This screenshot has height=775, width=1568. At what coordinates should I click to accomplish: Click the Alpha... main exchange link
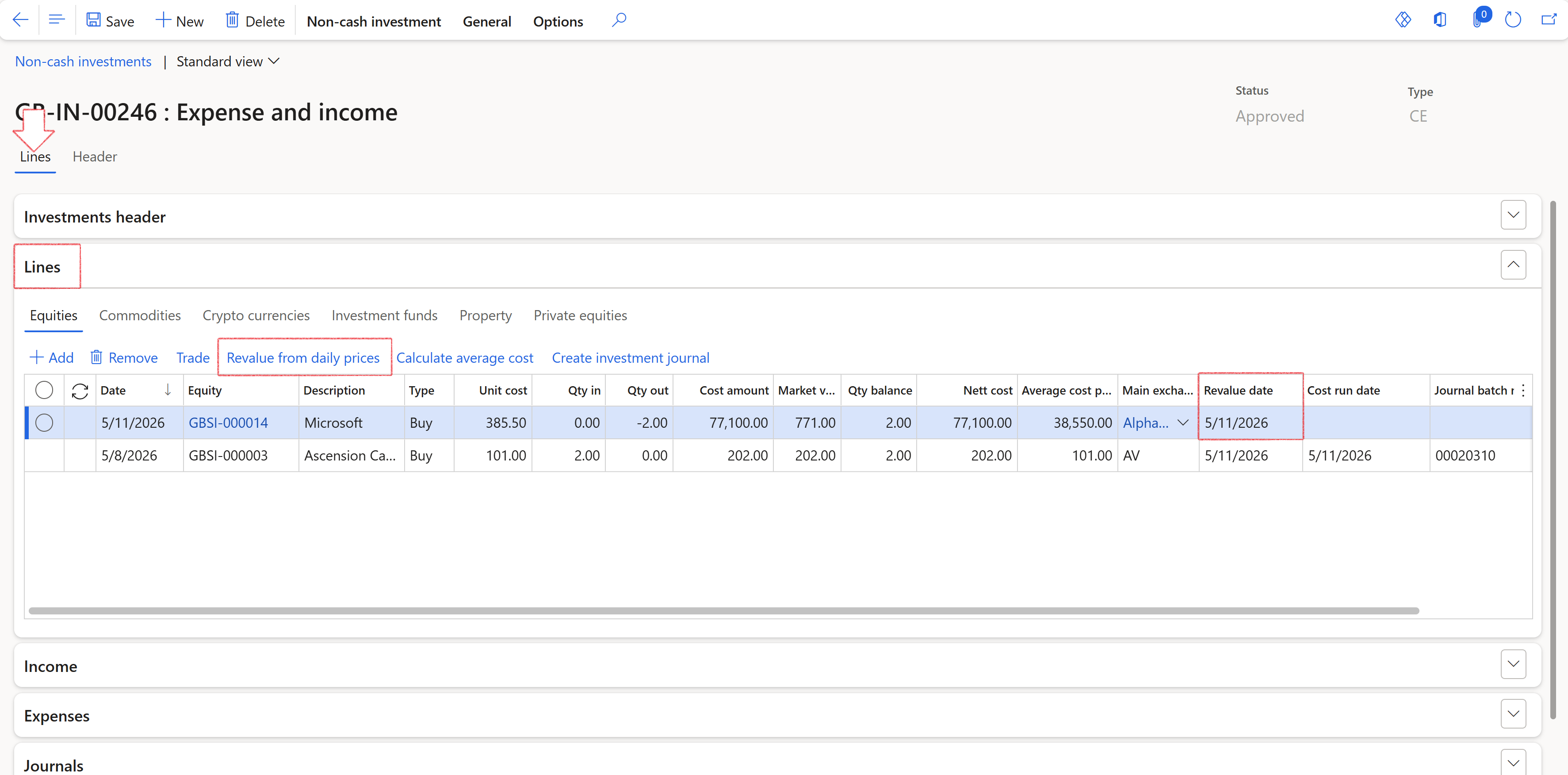pyautogui.click(x=1146, y=422)
